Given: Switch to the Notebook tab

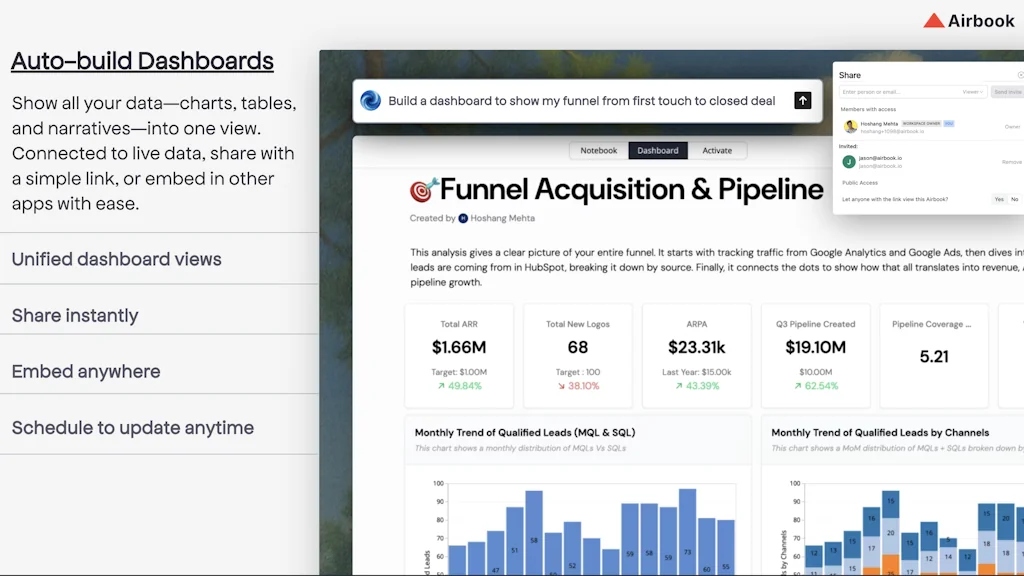Looking at the screenshot, I should click(599, 149).
